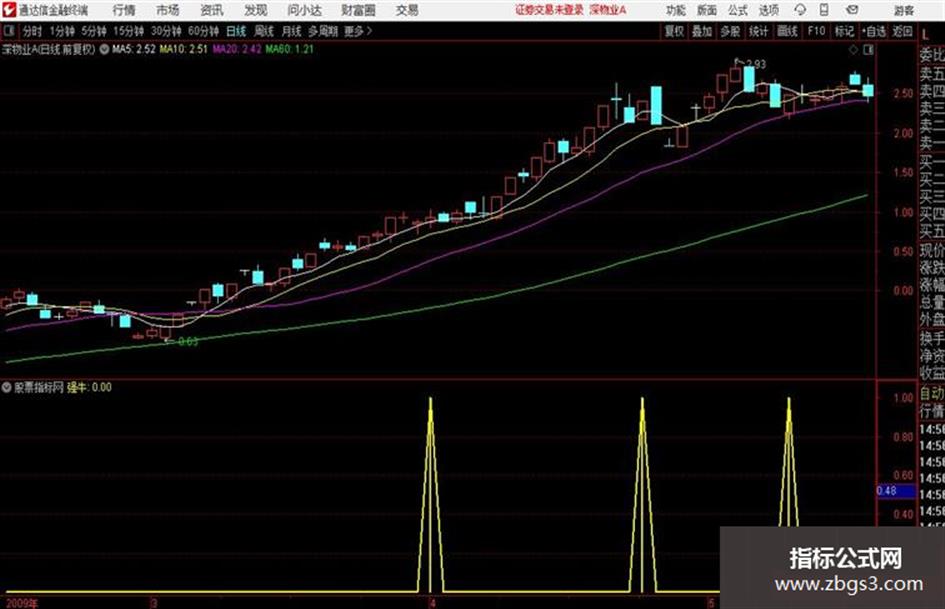Click the MA10: 2.51 label
Image resolution: width=945 pixels, height=609 pixels.
tap(184, 49)
